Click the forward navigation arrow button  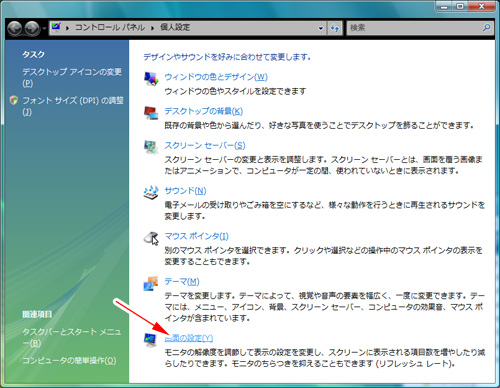pos(32,28)
